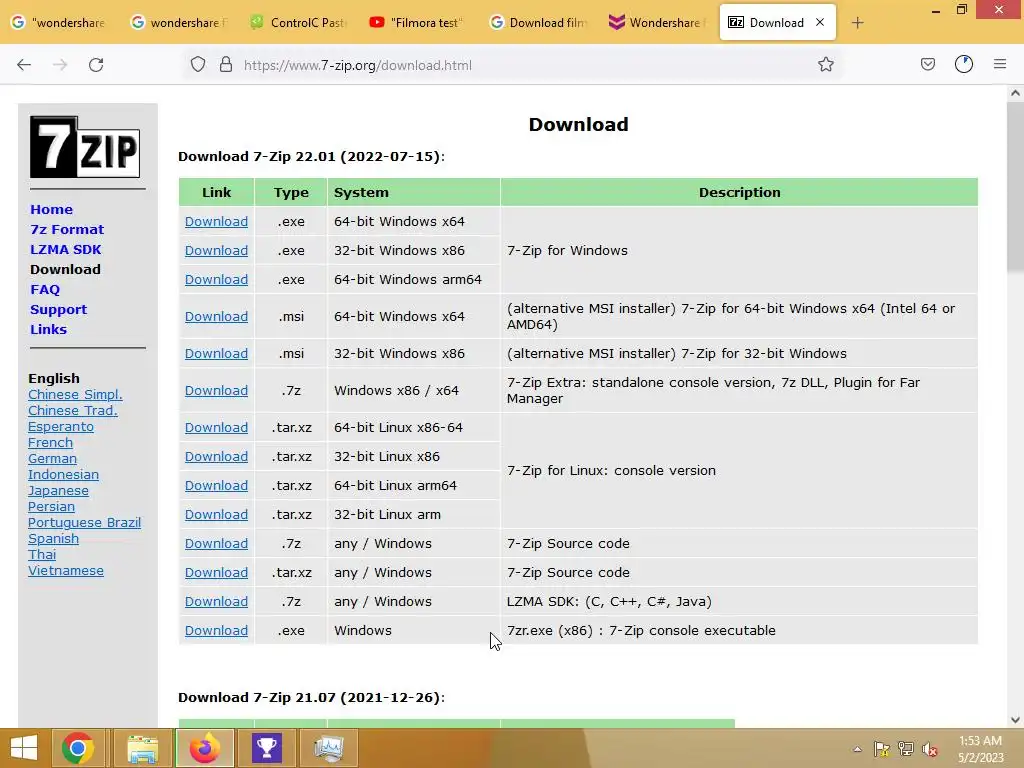Download the LZMA SDK .7z file
The image size is (1024, 768).
pos(216,601)
